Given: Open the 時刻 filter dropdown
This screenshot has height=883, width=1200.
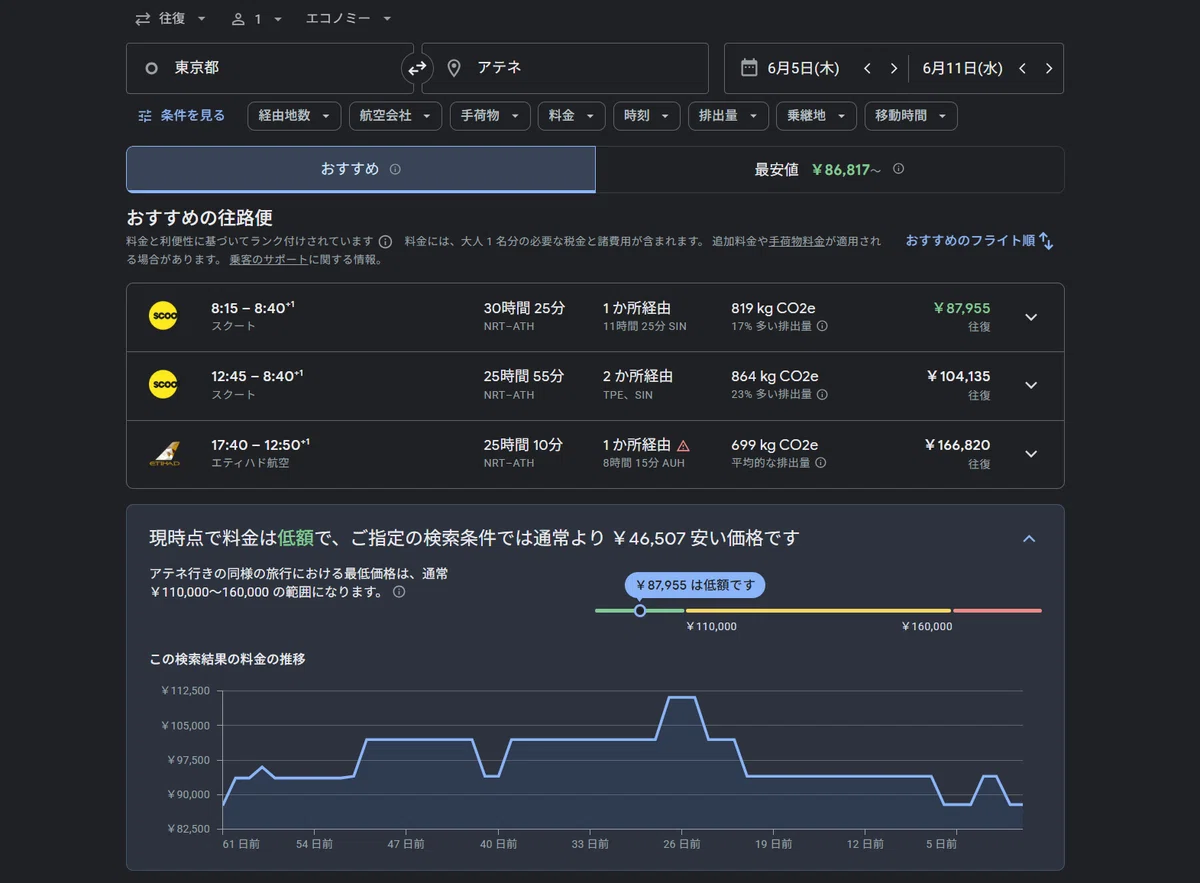Looking at the screenshot, I should tap(646, 116).
